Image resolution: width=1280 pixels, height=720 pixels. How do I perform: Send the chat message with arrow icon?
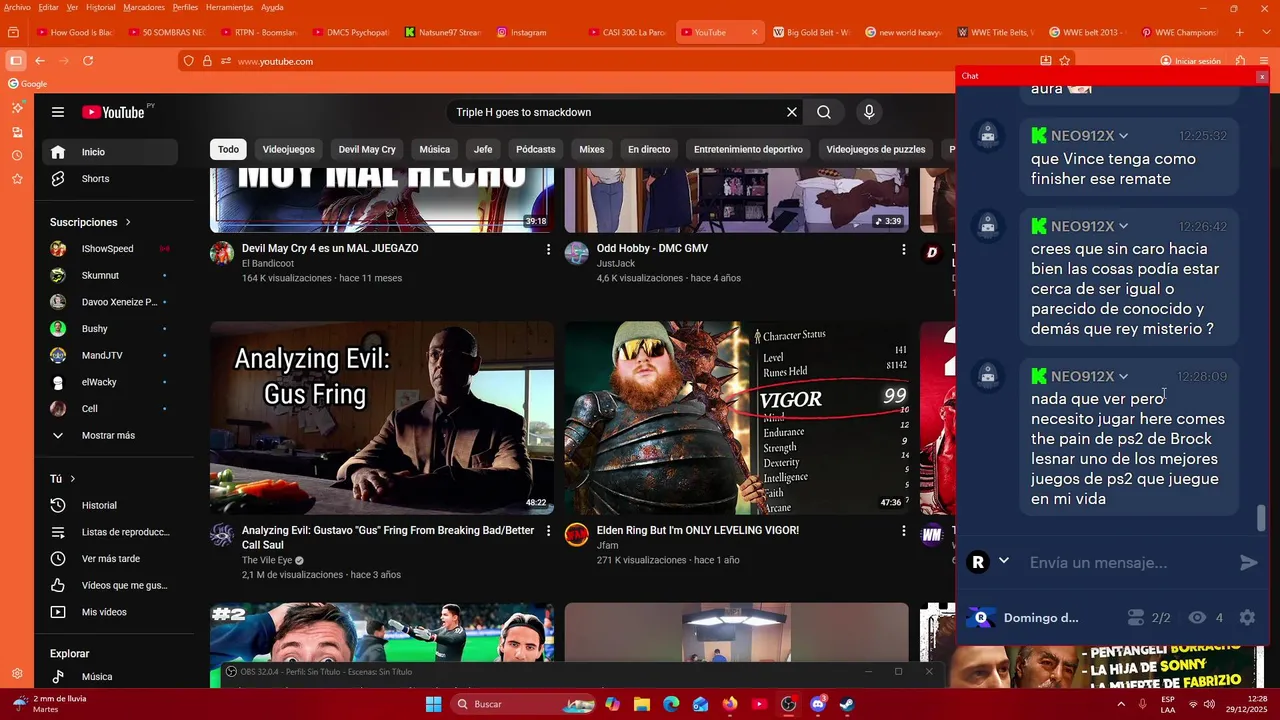[1249, 563]
